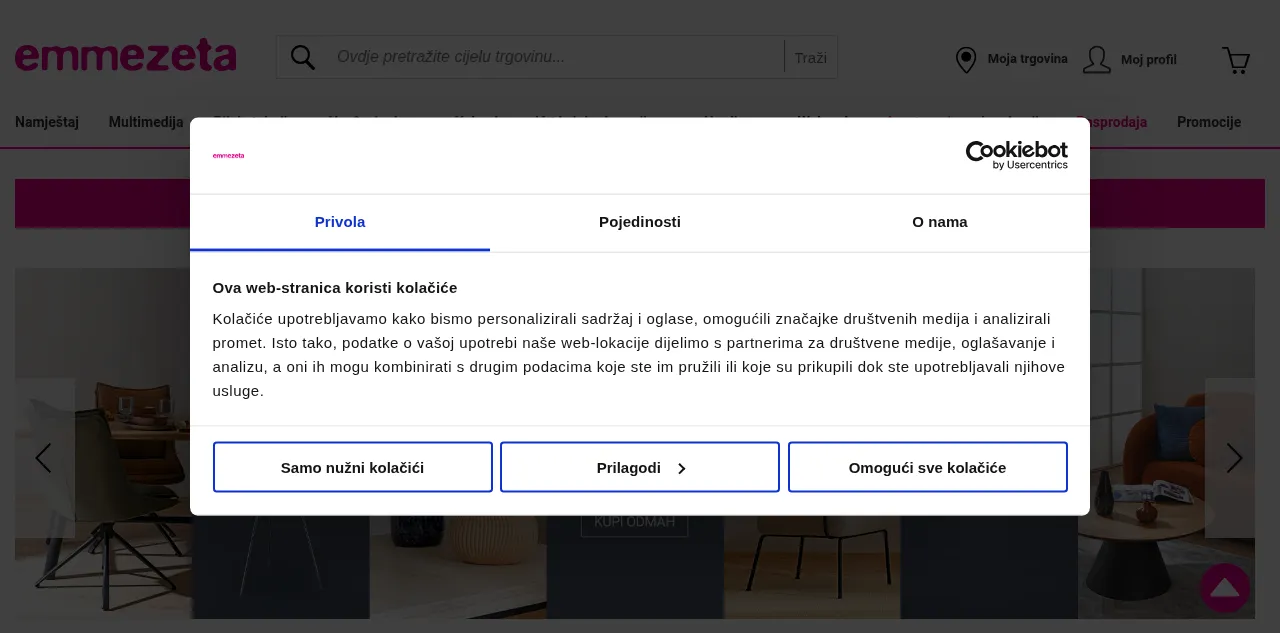The image size is (1280, 633).
Task: Accept only necessary cookies (Samo nužni kolačići)
Action: (353, 467)
